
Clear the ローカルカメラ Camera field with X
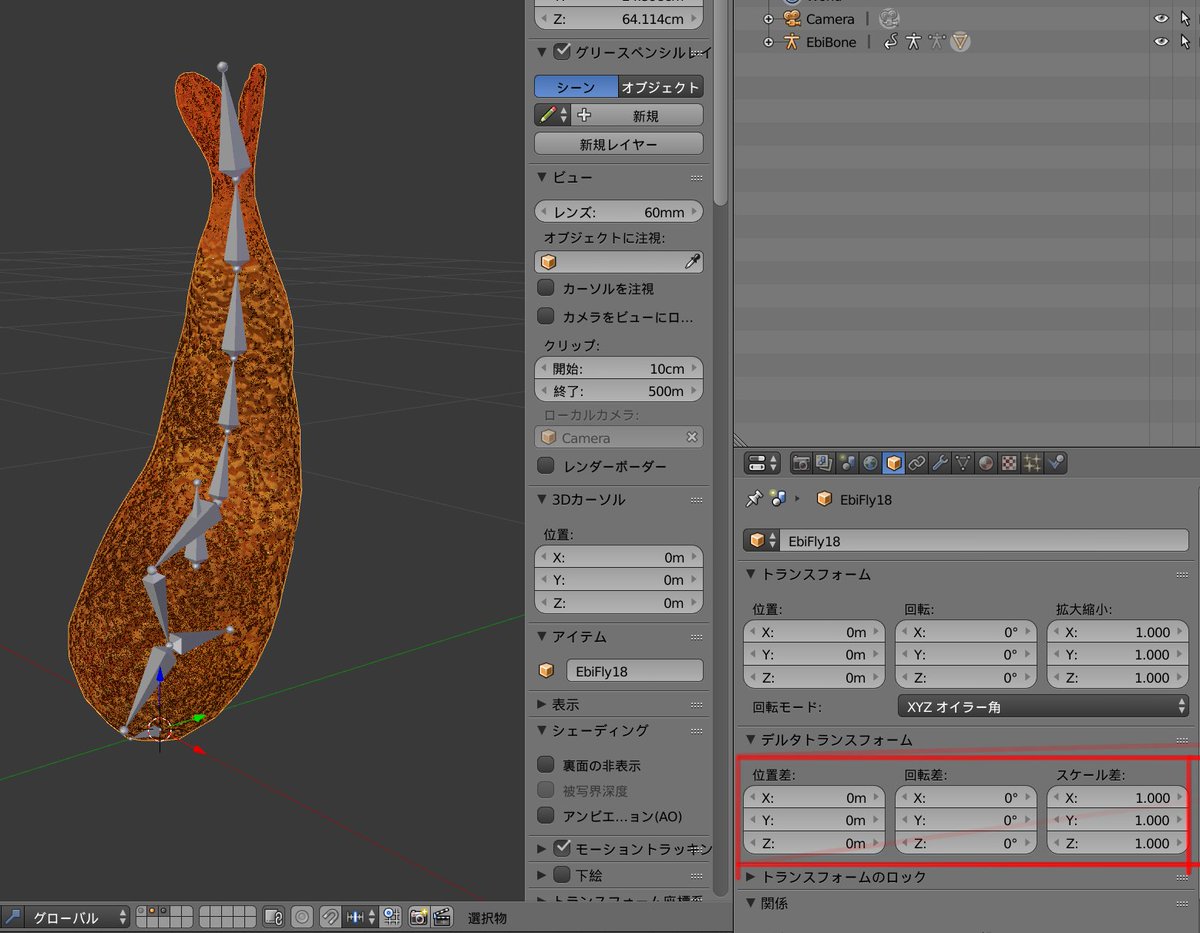[691, 437]
